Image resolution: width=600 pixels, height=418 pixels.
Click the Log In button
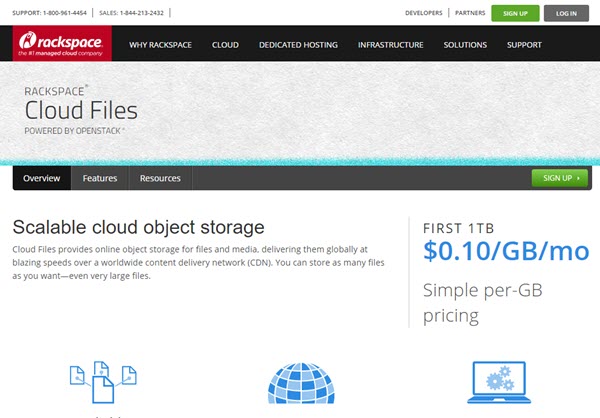point(566,13)
